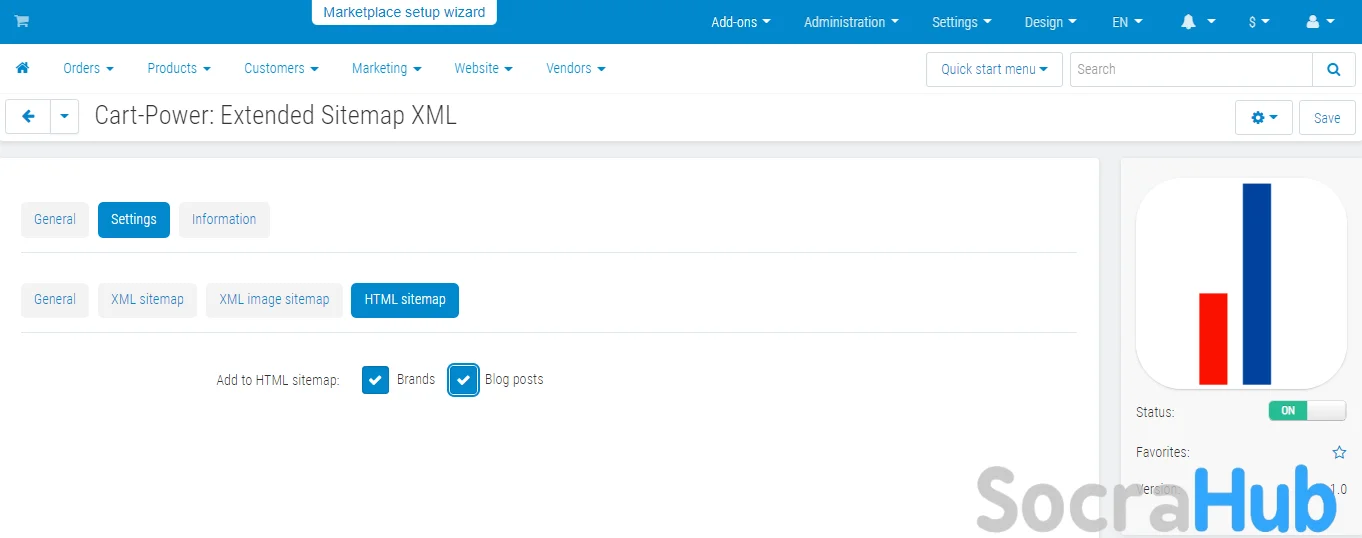This screenshot has width=1362, height=538.
Task: Select the lower General sub-tab
Action: pos(55,300)
